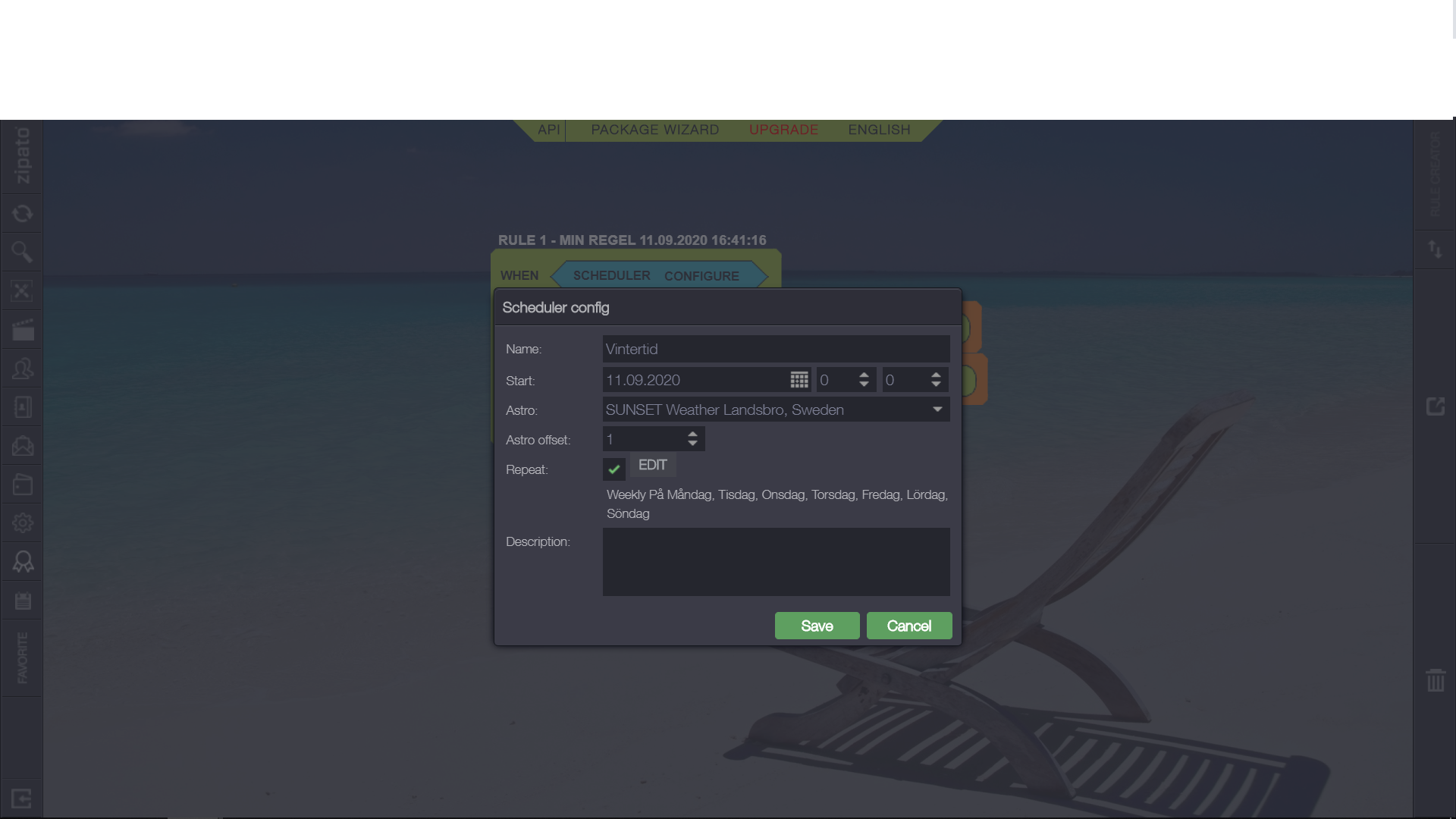Open the PACKAGE WIZARD menu item
The width and height of the screenshot is (1456, 819).
pyautogui.click(x=654, y=130)
